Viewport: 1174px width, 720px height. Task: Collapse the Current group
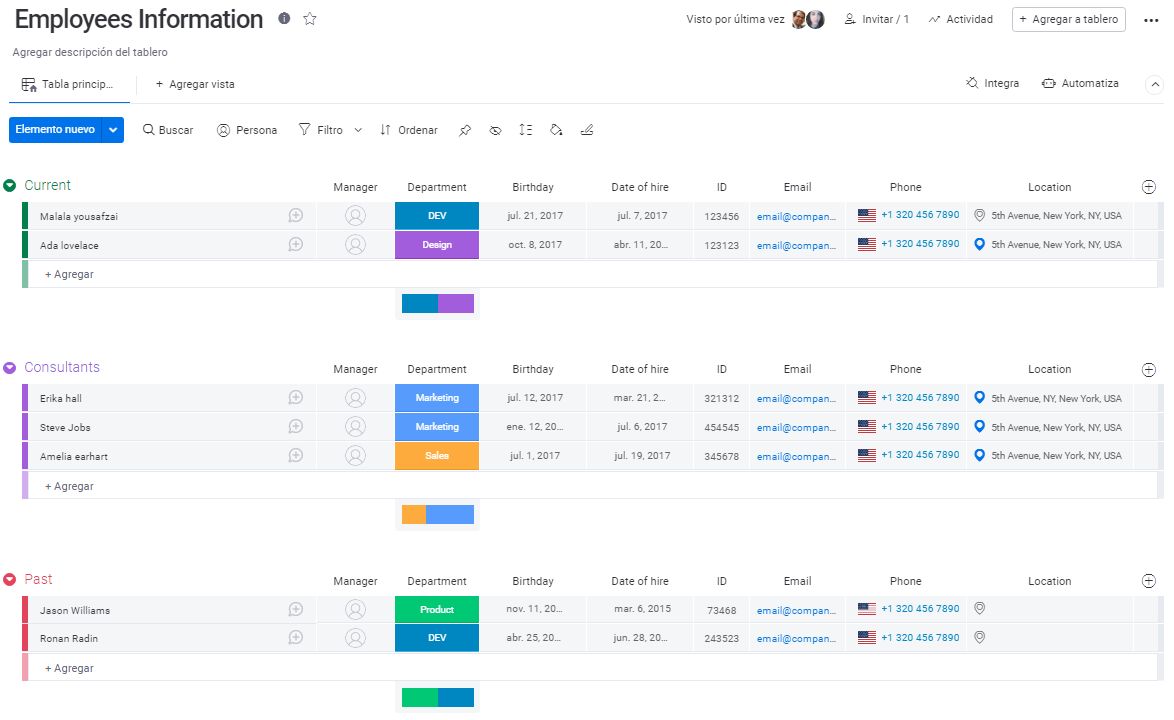point(10,186)
